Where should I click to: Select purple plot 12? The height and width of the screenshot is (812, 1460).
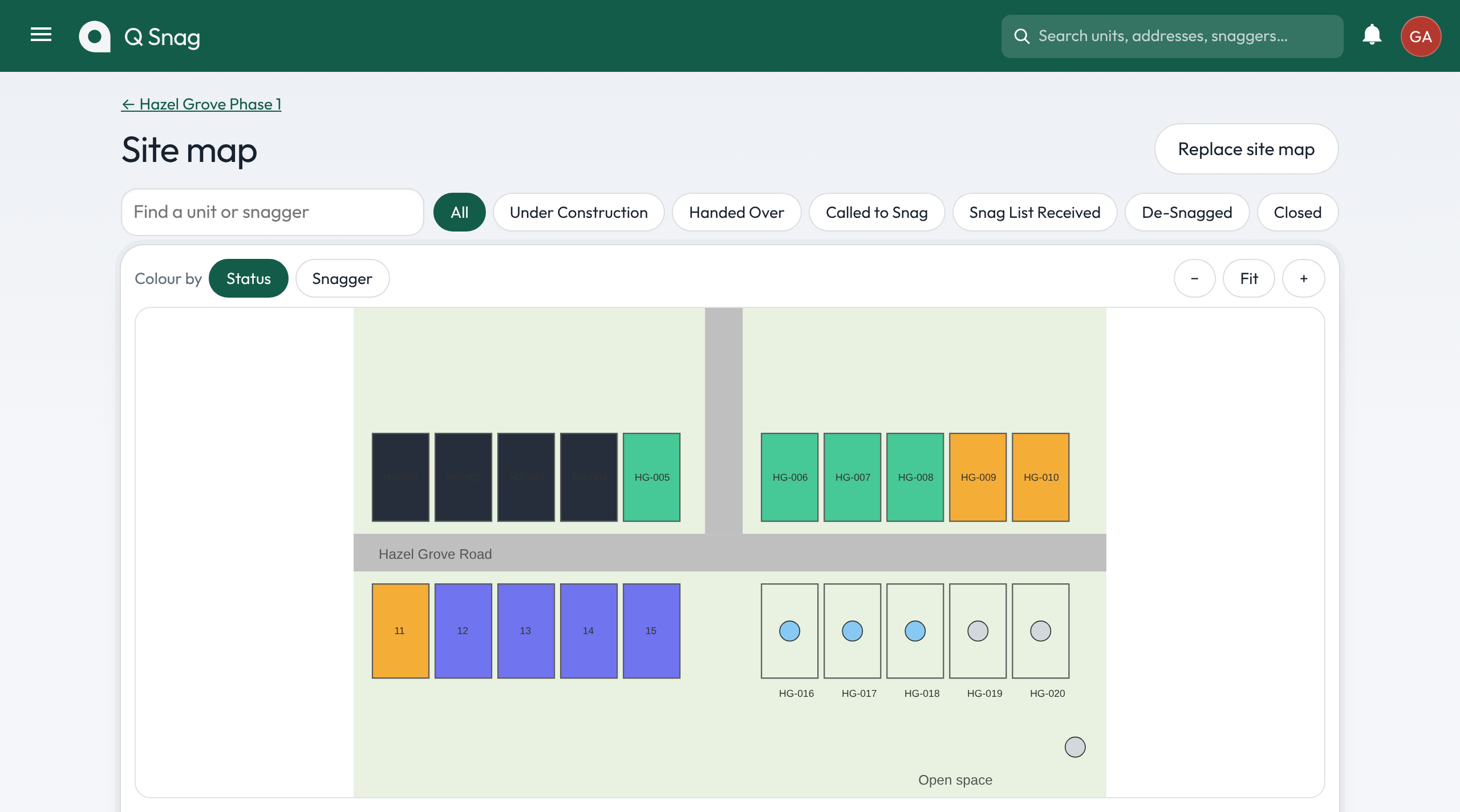point(463,631)
